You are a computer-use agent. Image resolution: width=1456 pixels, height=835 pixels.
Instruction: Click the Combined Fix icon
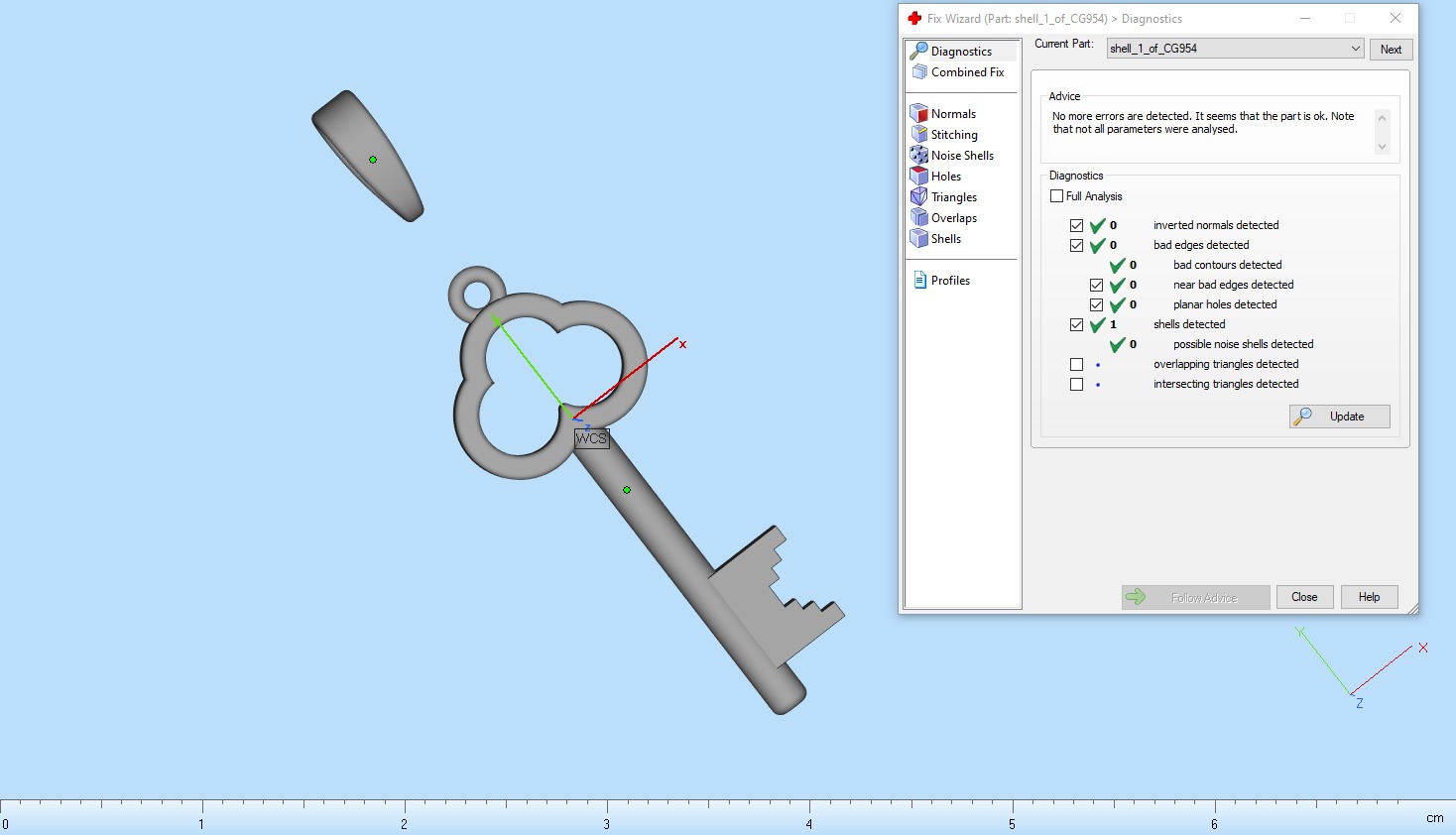coord(918,72)
